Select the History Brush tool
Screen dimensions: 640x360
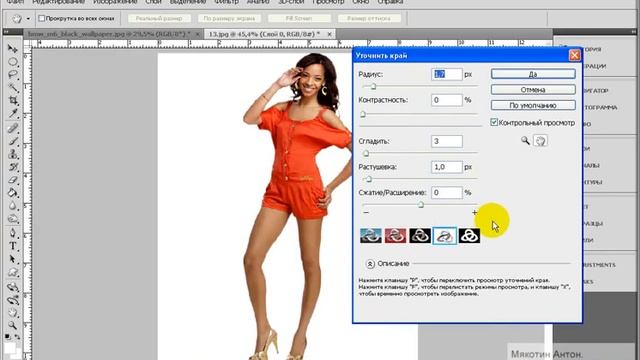pos(13,167)
